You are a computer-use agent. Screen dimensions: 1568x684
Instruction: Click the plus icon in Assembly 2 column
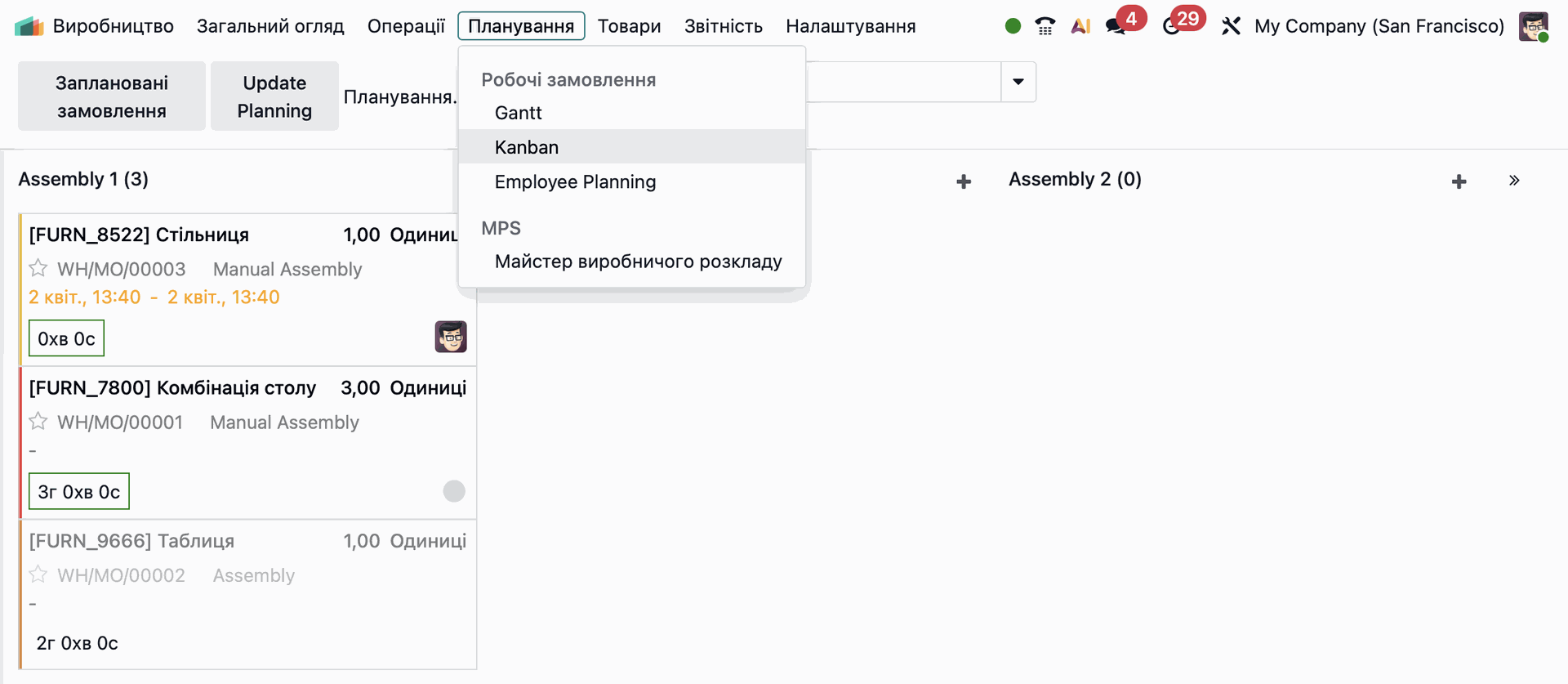pos(1459,181)
